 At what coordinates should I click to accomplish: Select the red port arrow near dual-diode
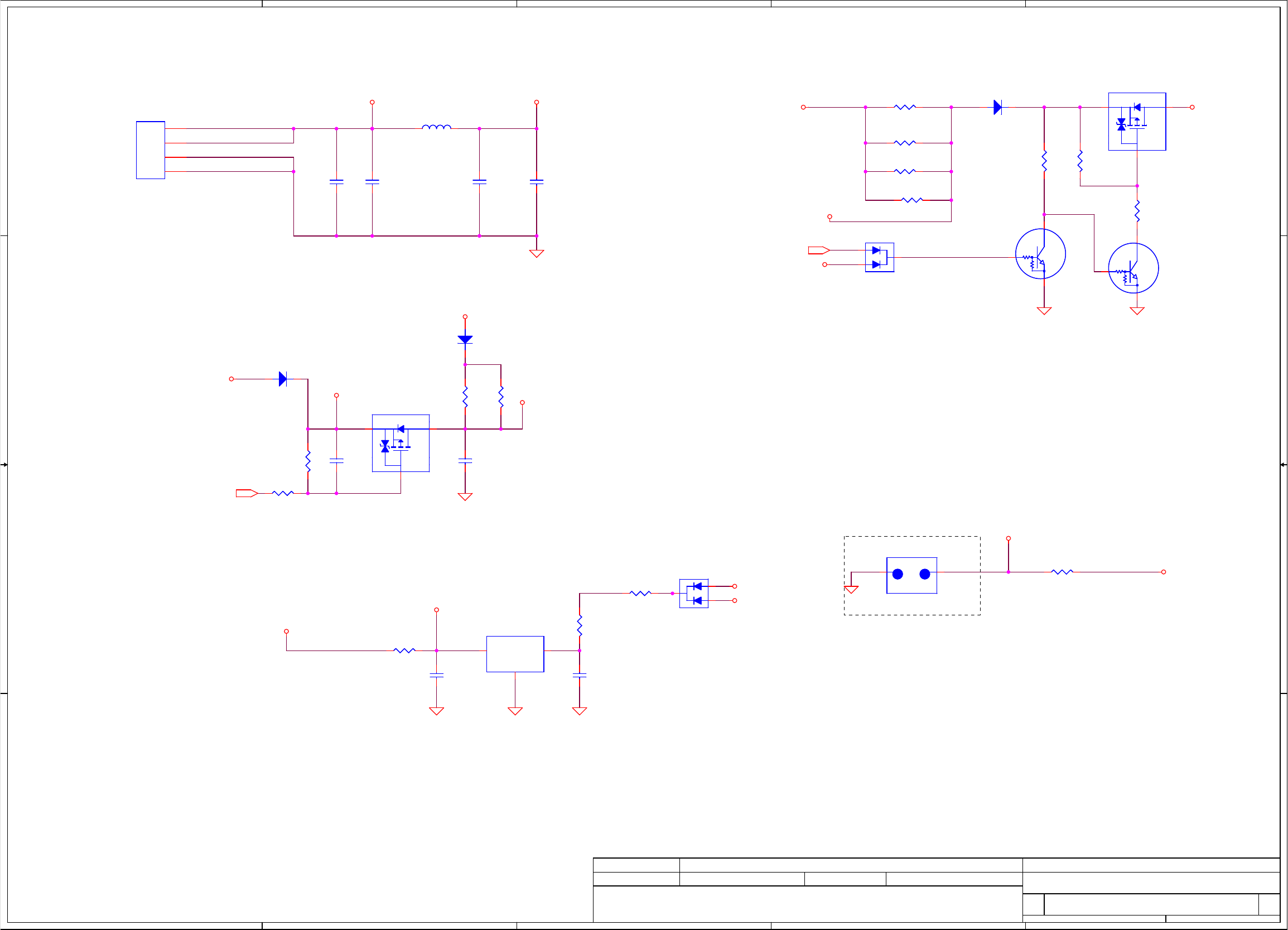click(x=818, y=250)
